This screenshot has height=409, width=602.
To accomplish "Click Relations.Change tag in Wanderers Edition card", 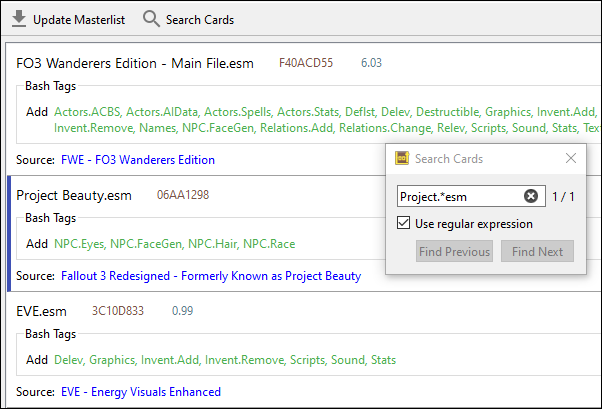I will [x=385, y=128].
